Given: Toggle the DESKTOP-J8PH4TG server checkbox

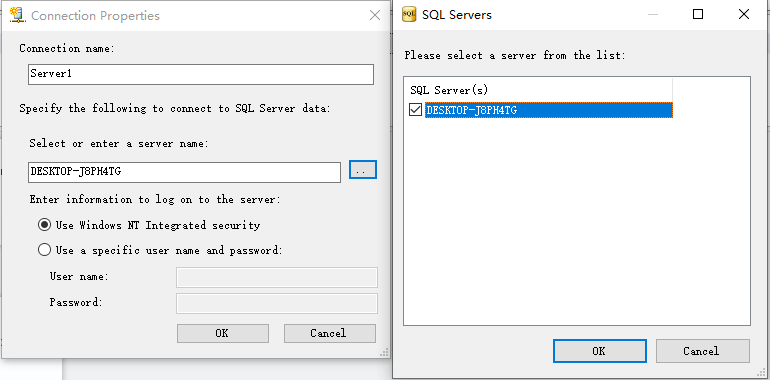Looking at the screenshot, I should 415,110.
